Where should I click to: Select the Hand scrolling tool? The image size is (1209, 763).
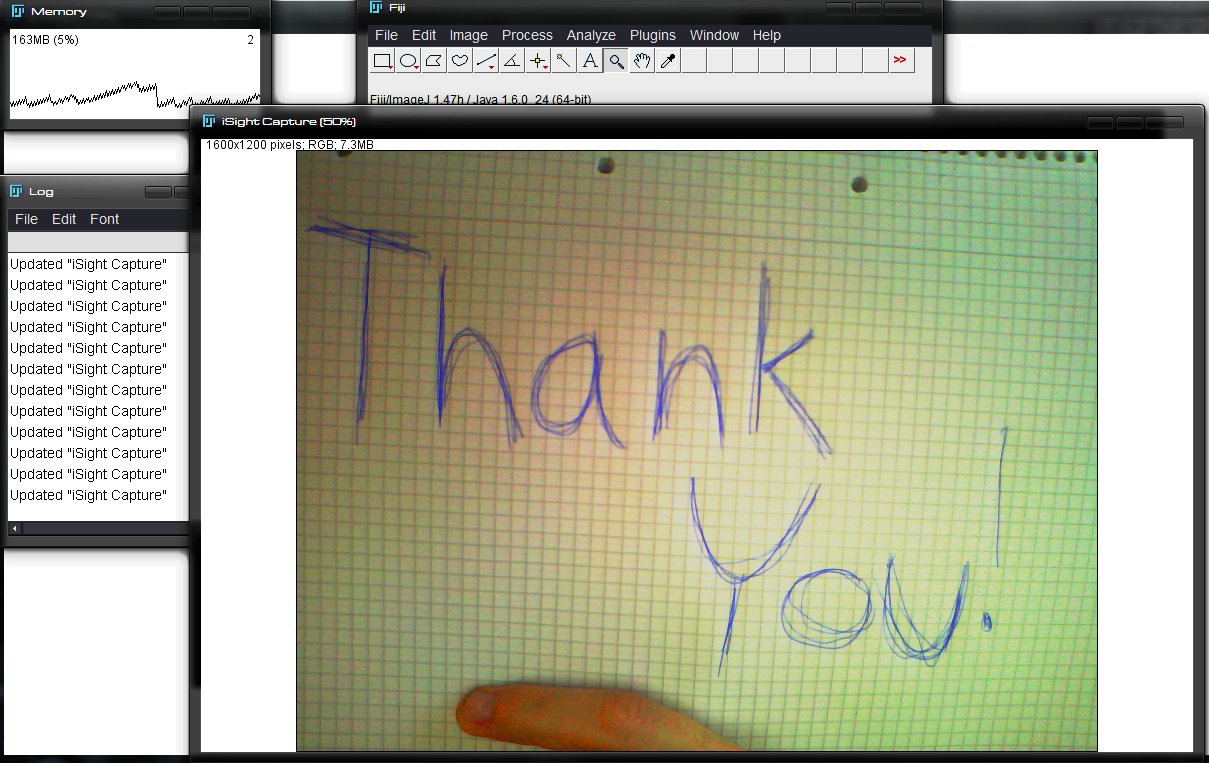click(642, 61)
